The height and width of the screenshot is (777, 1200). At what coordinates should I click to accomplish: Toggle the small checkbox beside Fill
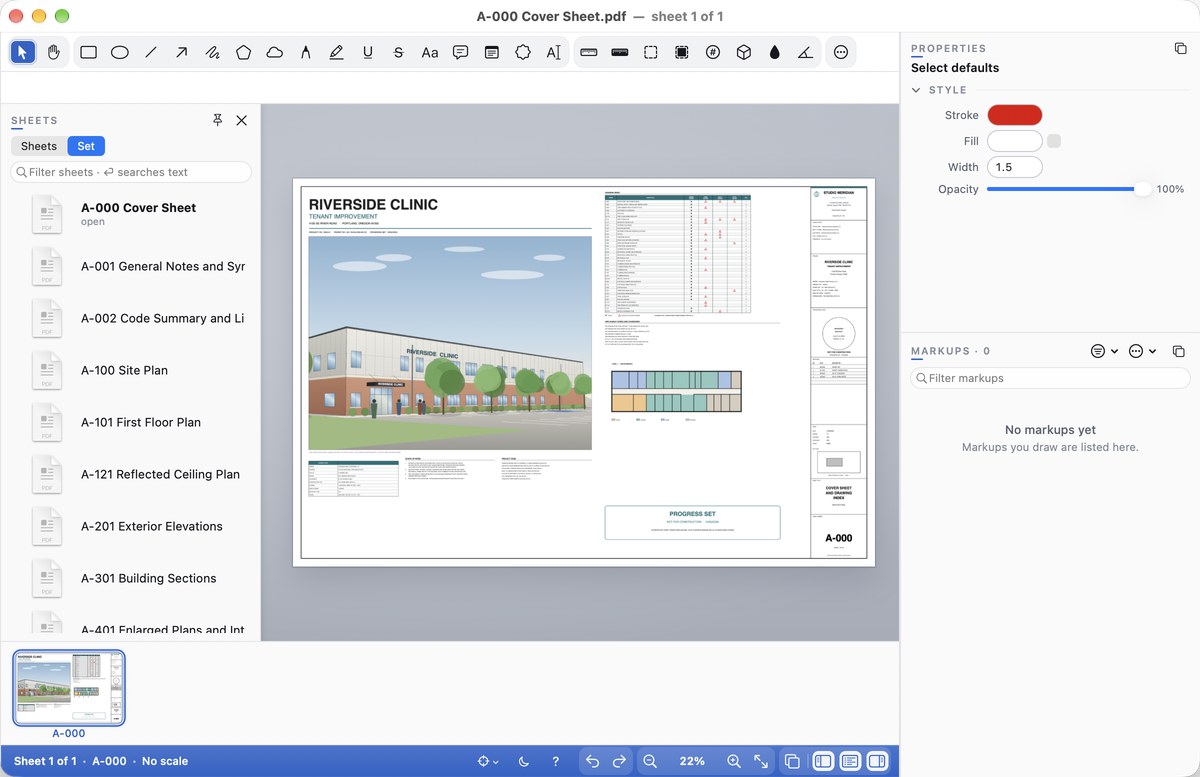(x=1054, y=141)
